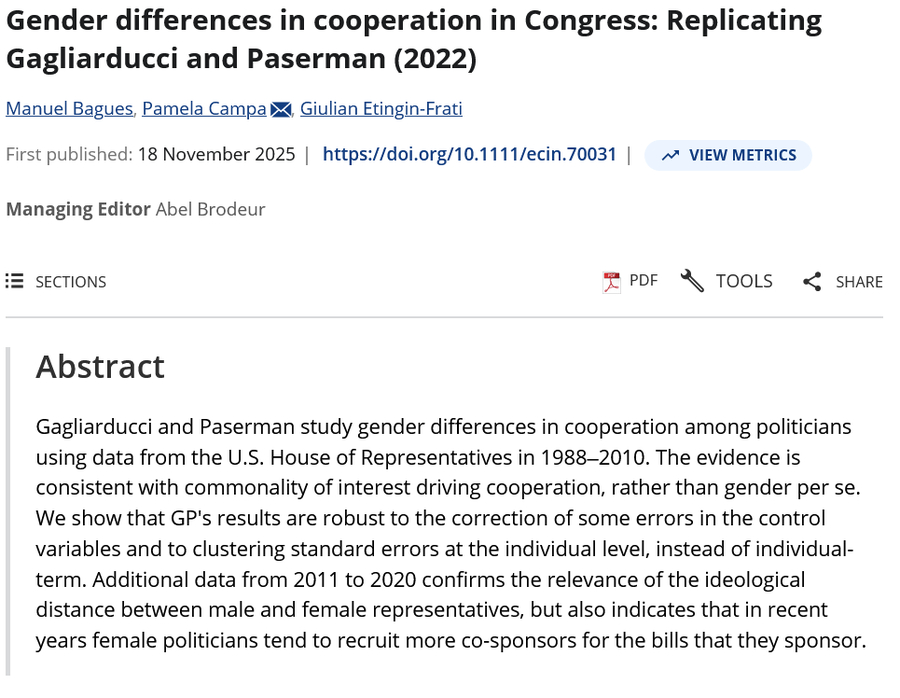Click the article title heading
The width and height of the screenshot is (900, 698).
click(414, 39)
